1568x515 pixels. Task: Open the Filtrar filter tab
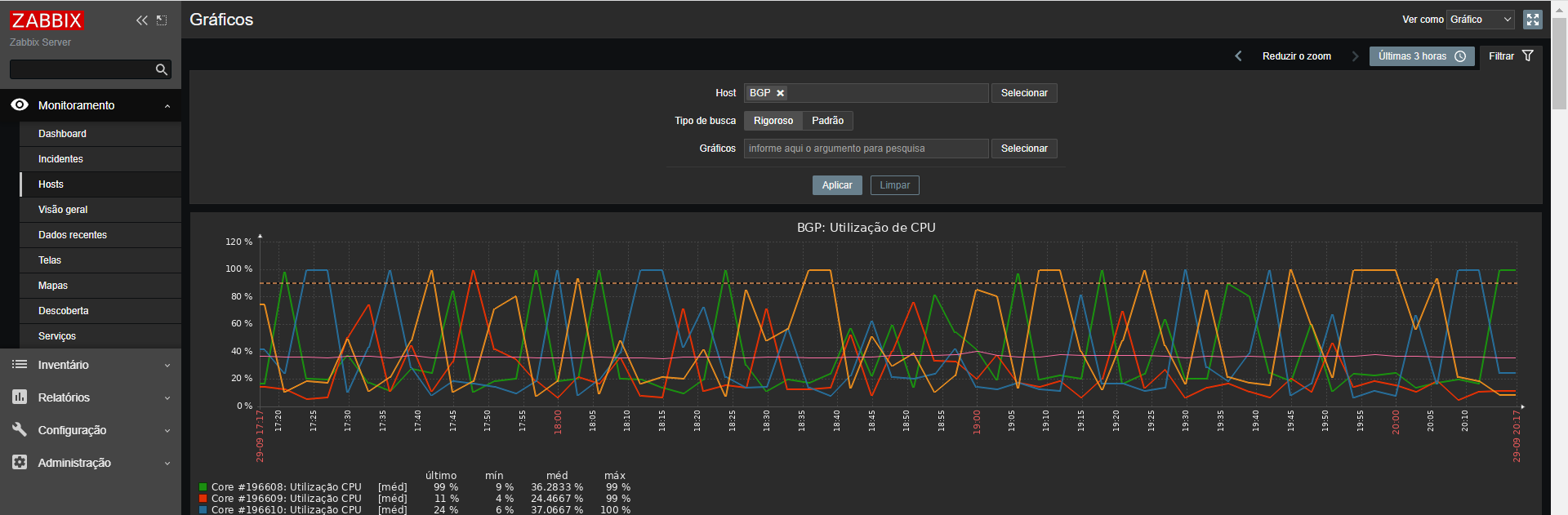click(1510, 56)
